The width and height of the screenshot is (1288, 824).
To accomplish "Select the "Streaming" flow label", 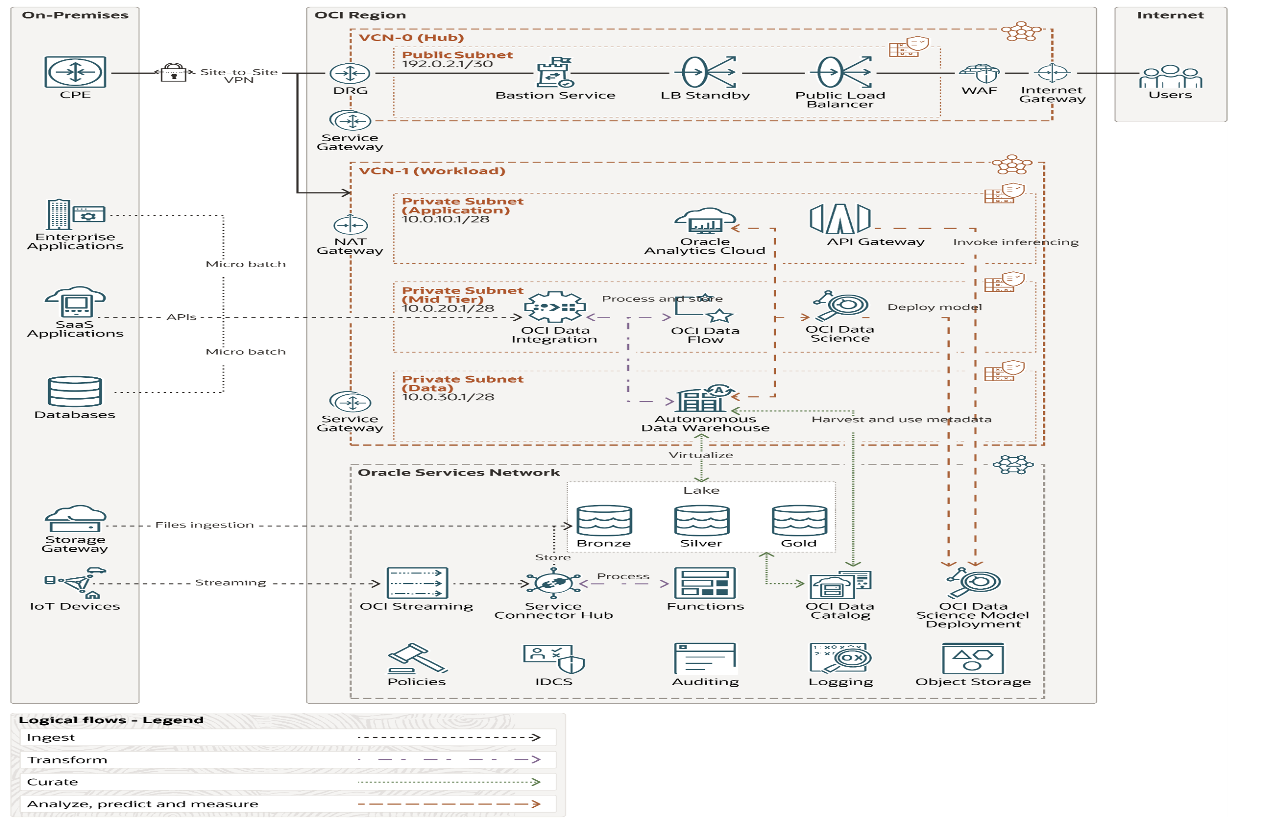I will pyautogui.click(x=230, y=582).
